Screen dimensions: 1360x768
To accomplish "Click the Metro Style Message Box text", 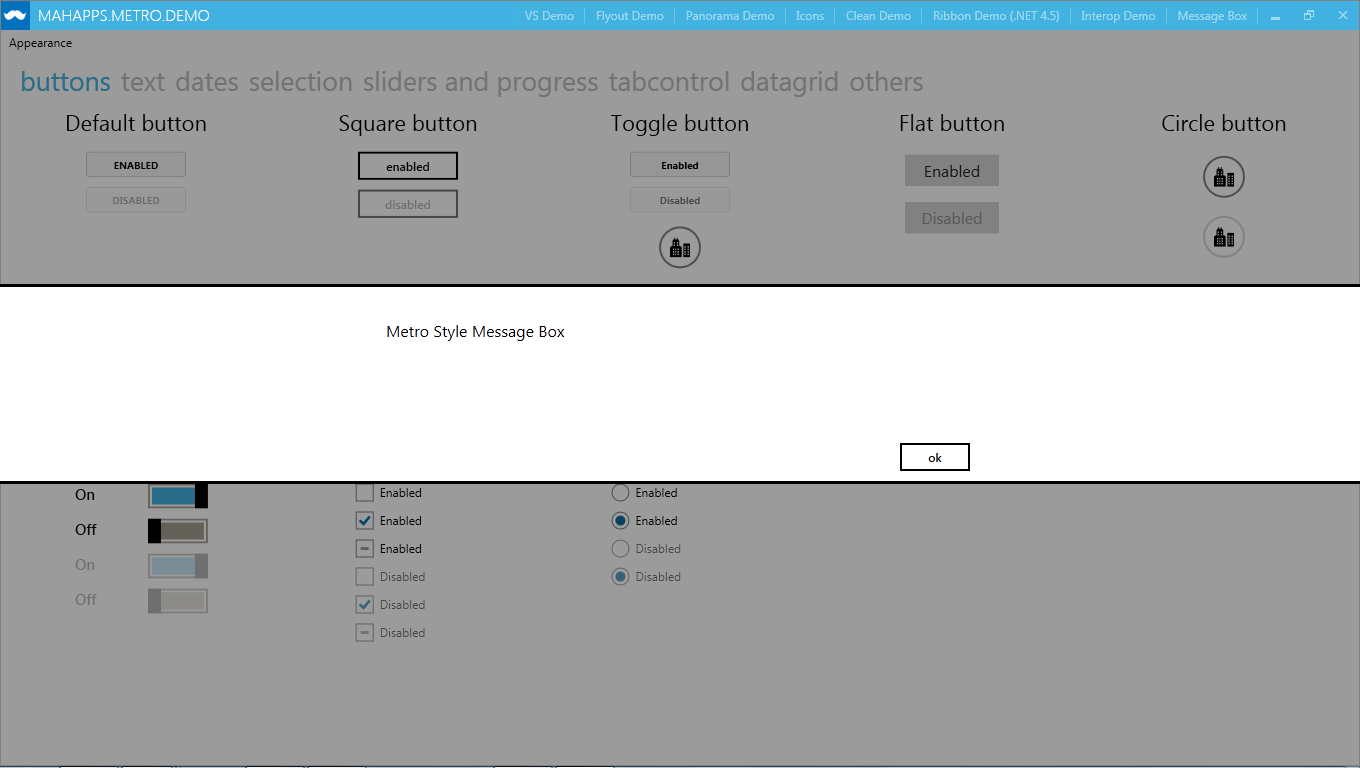I will click(475, 332).
